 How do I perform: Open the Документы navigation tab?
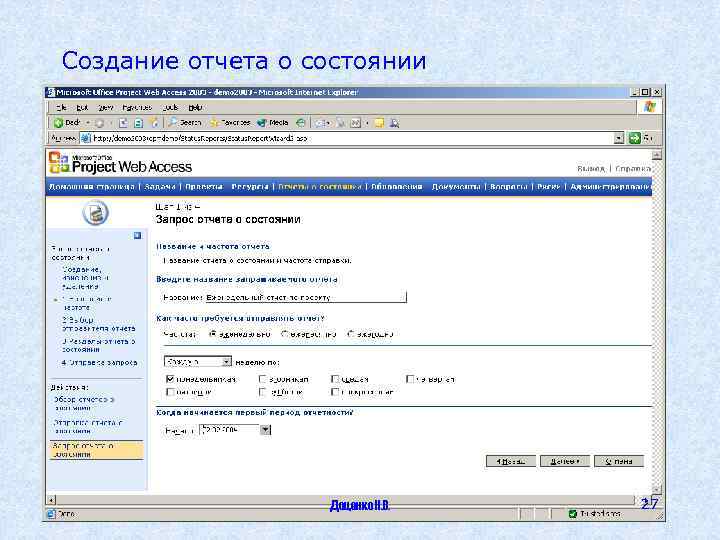click(456, 186)
